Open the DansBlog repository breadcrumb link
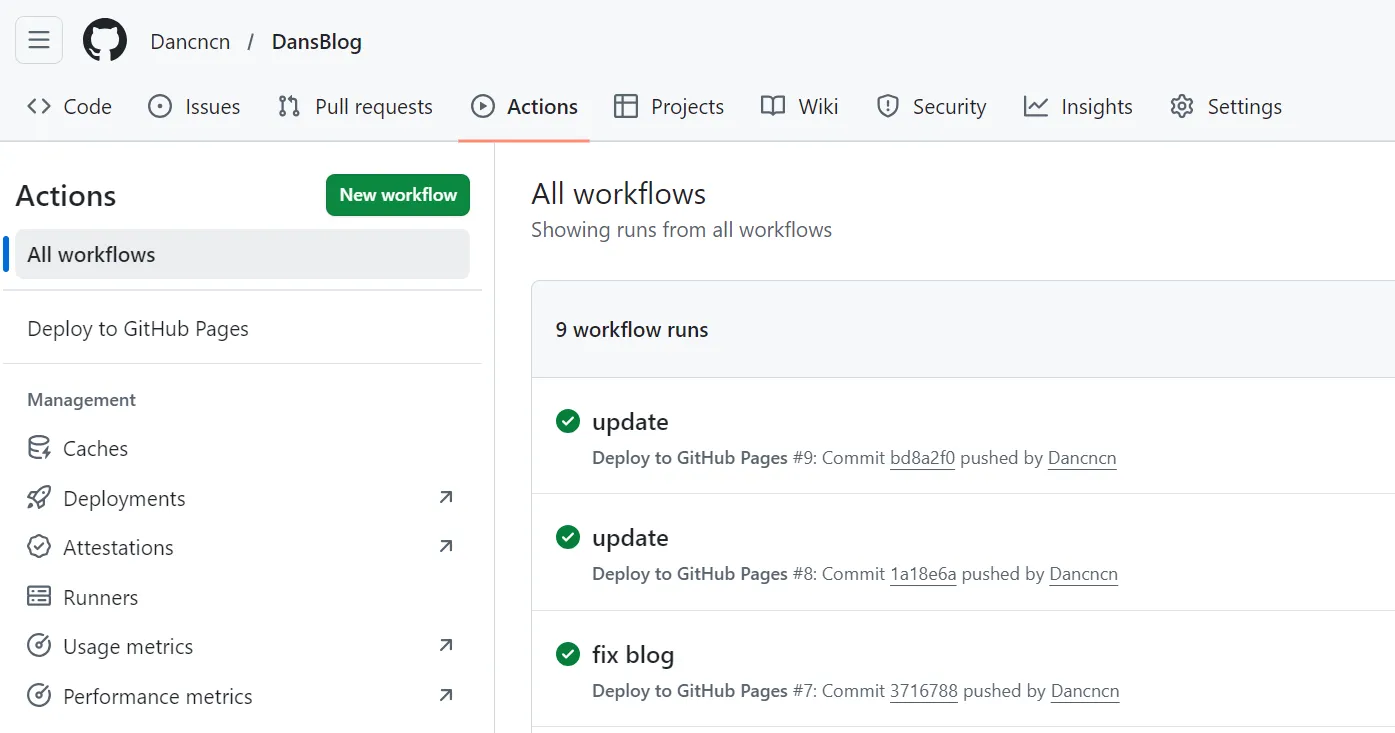The image size is (1395, 733). (317, 42)
